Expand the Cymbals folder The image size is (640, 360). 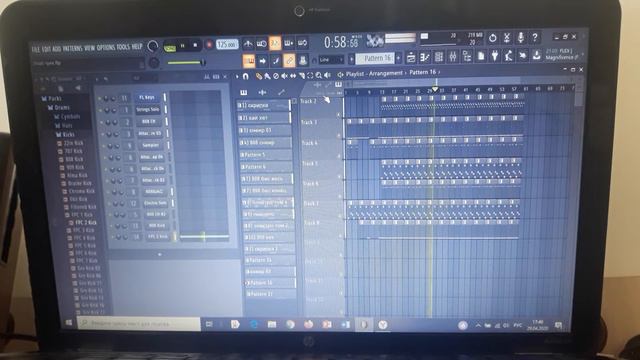67,116
